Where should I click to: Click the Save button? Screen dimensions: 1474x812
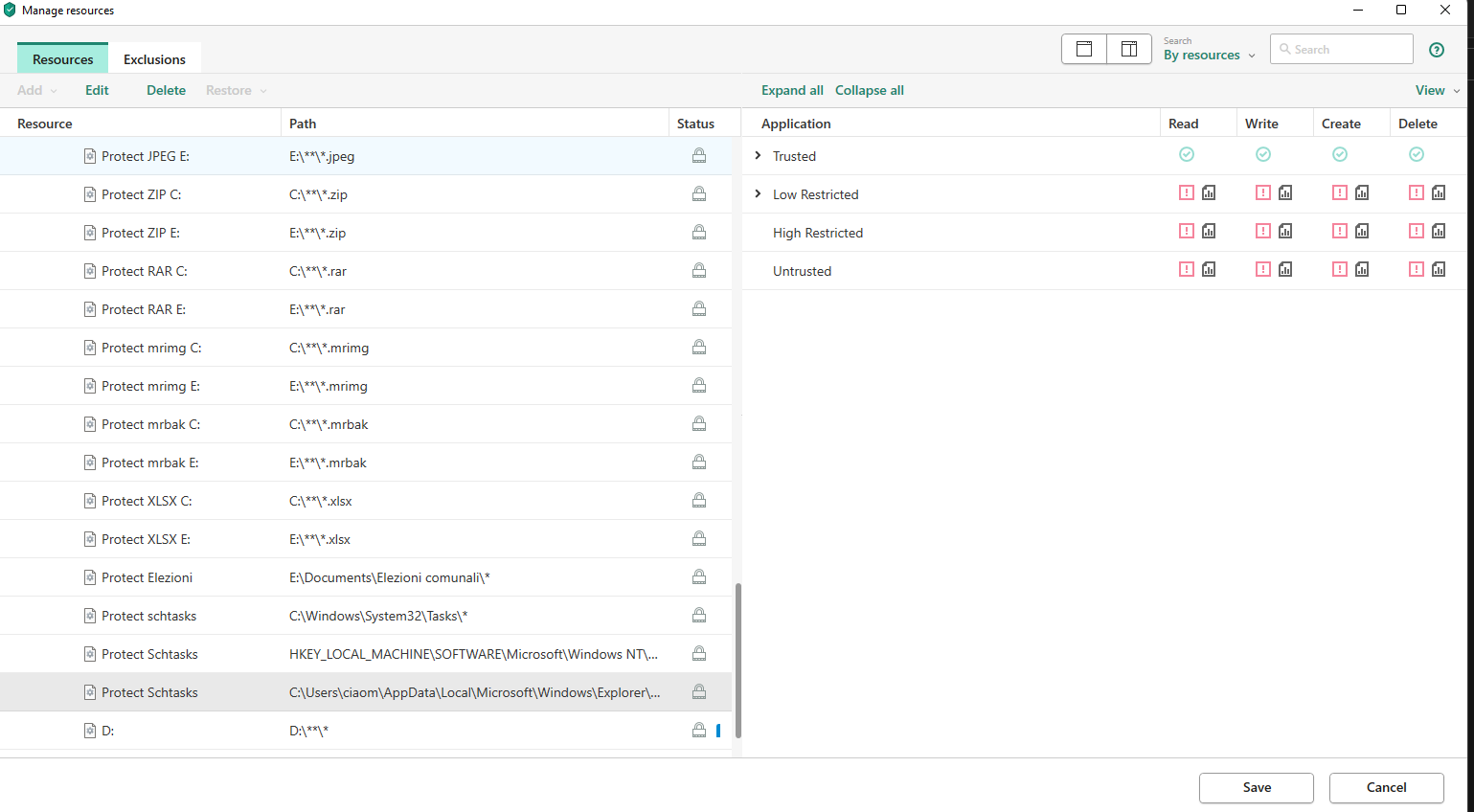(x=1256, y=787)
